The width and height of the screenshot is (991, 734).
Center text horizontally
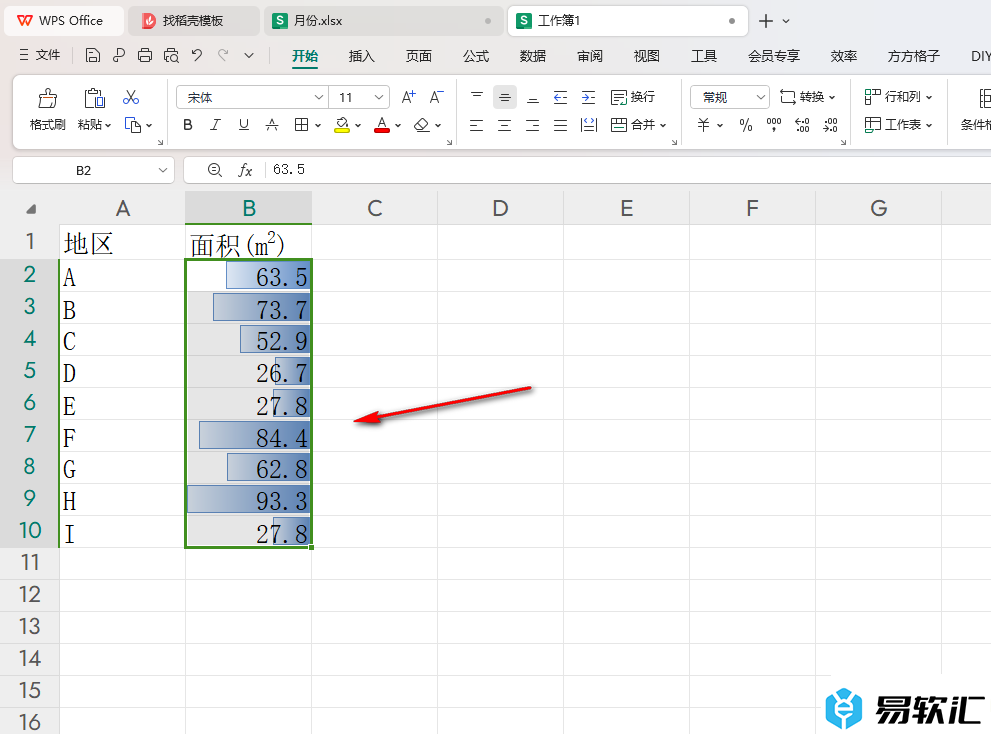pyautogui.click(x=504, y=125)
